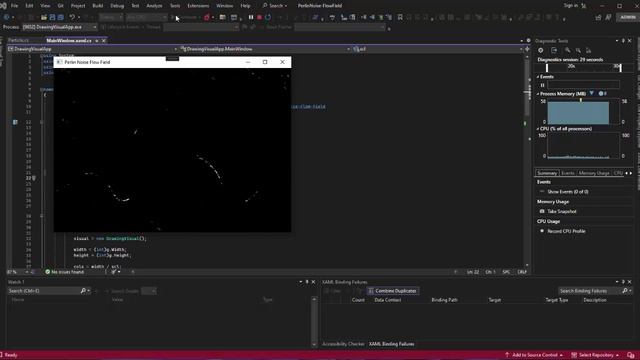Viewport: 640px width, 360px height.
Task: Close the Watch 1 panel
Action: pyautogui.click(x=313, y=282)
